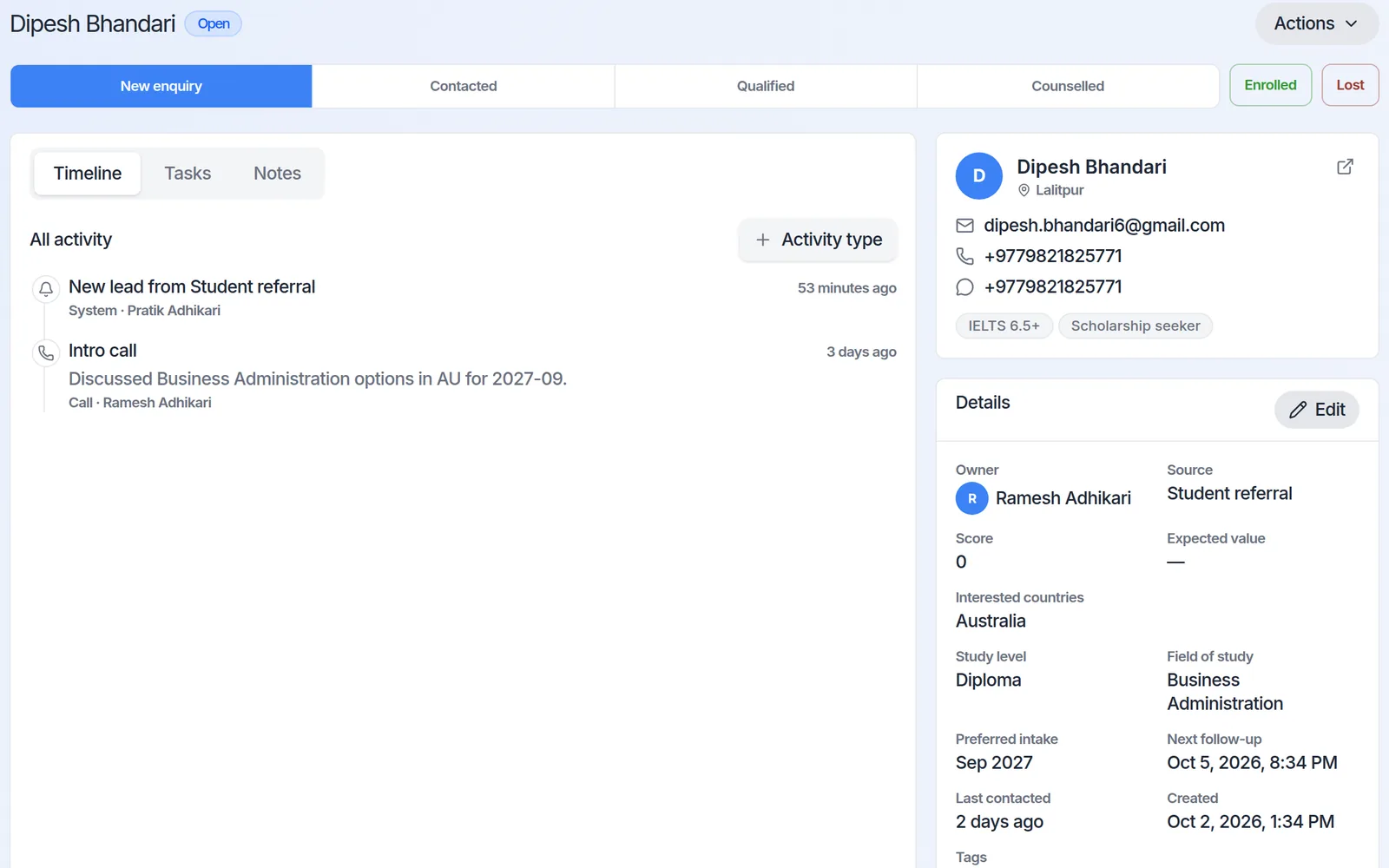Click the email envelope icon
Viewport: 1389px width, 868px height.
coord(964,226)
